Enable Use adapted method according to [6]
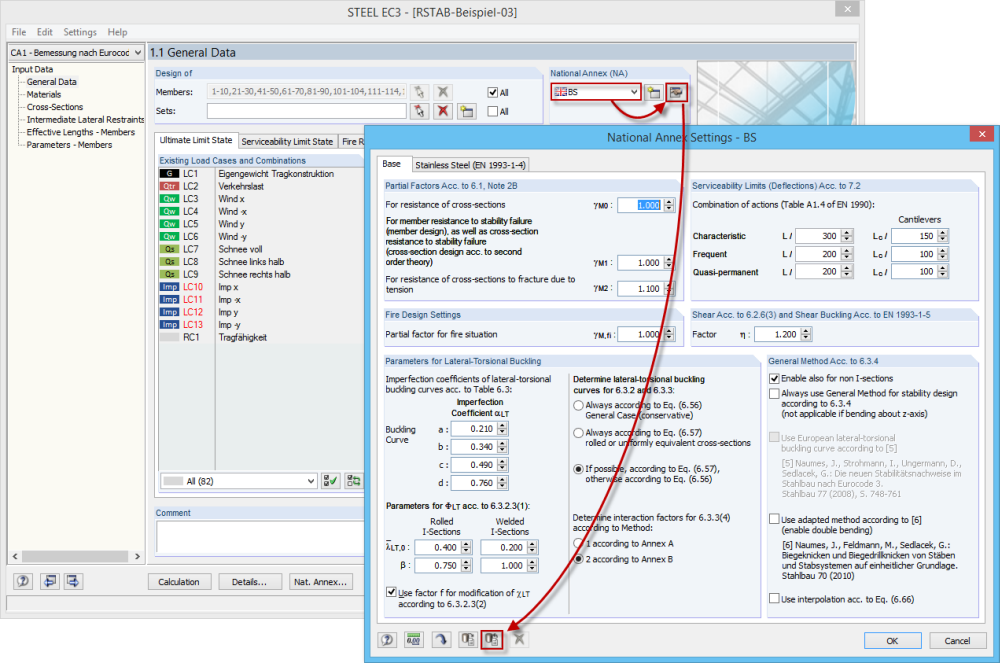The height and width of the screenshot is (663, 1000). [774, 520]
